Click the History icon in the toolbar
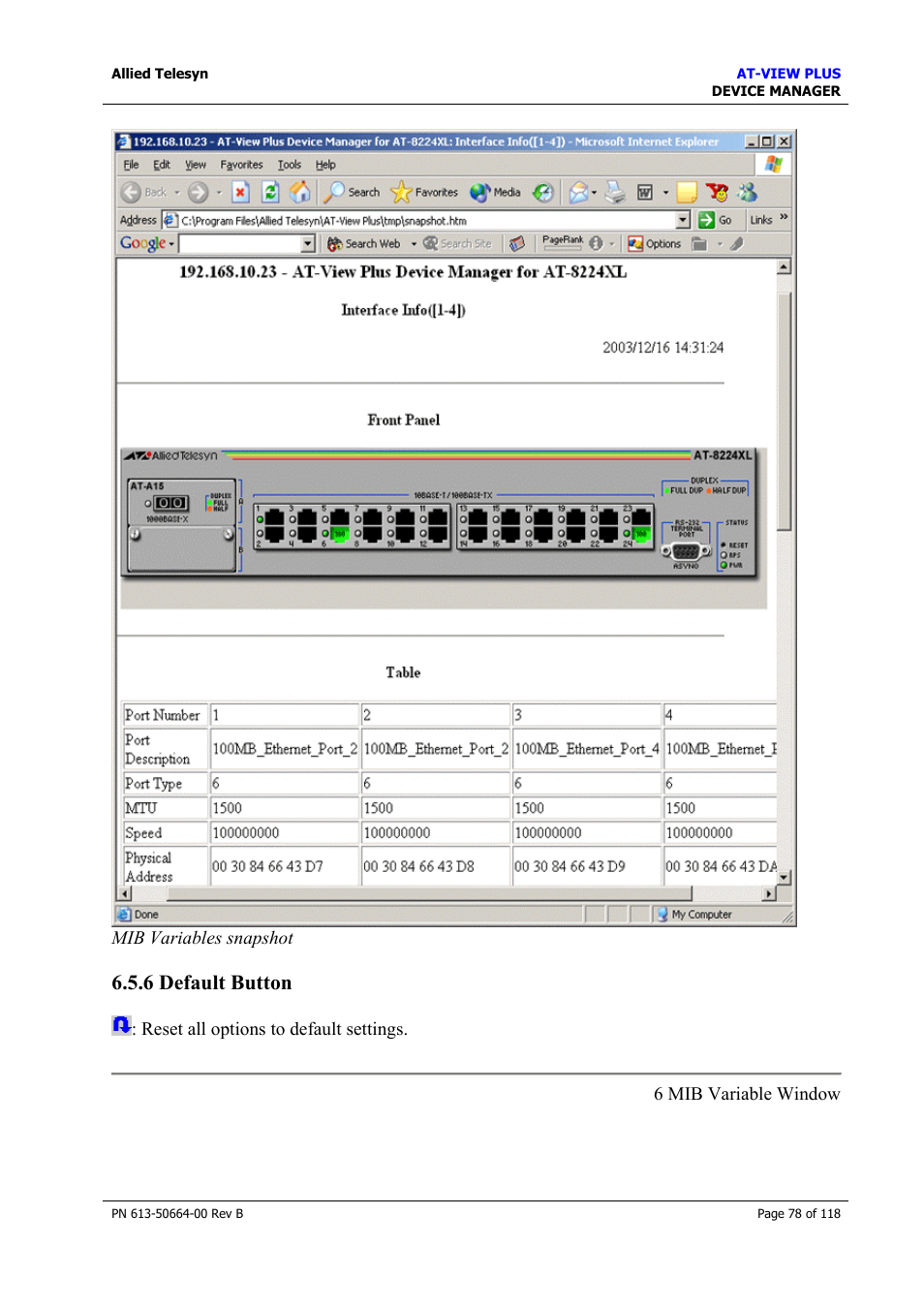The width and height of the screenshot is (924, 1309). pyautogui.click(x=542, y=192)
